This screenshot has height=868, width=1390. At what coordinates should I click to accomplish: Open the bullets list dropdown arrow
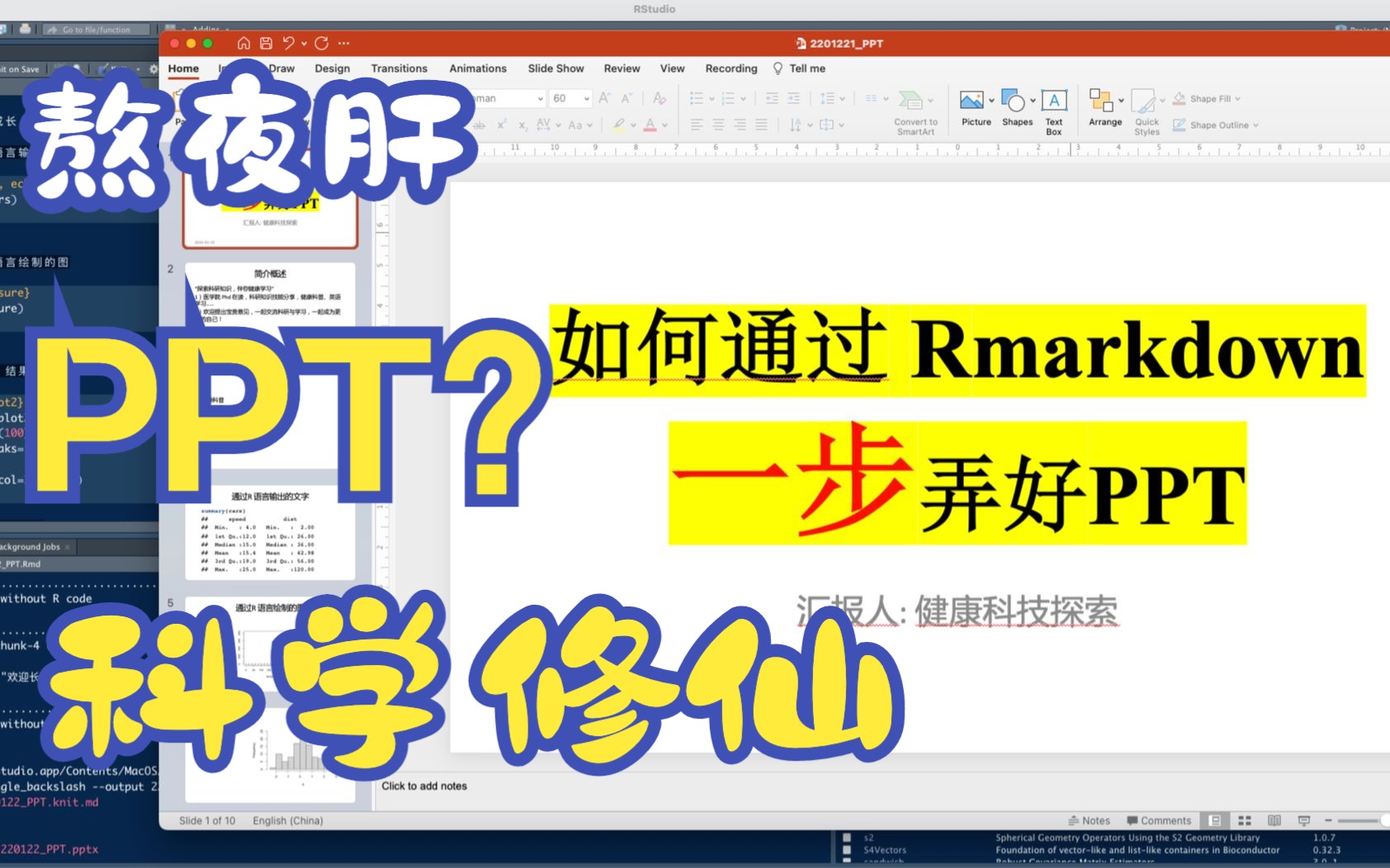click(712, 98)
